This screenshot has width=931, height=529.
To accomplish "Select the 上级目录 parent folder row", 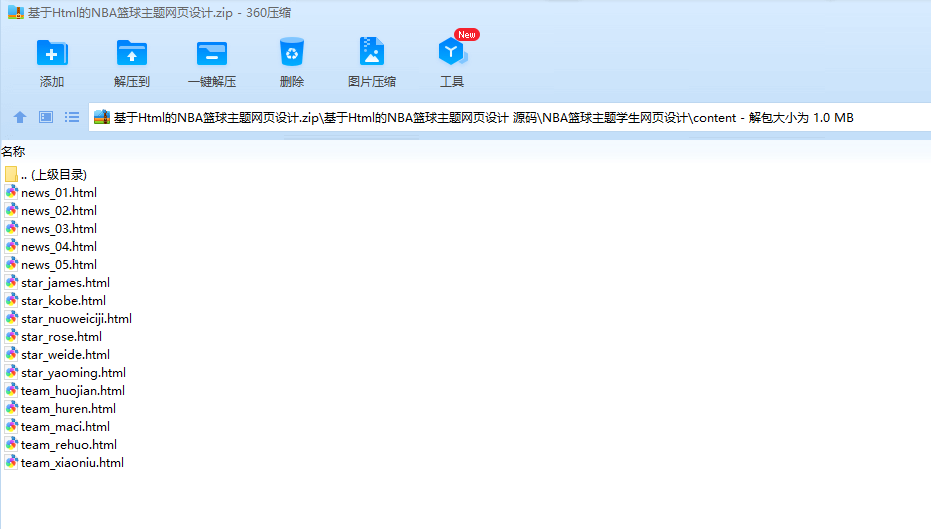I will (46, 175).
